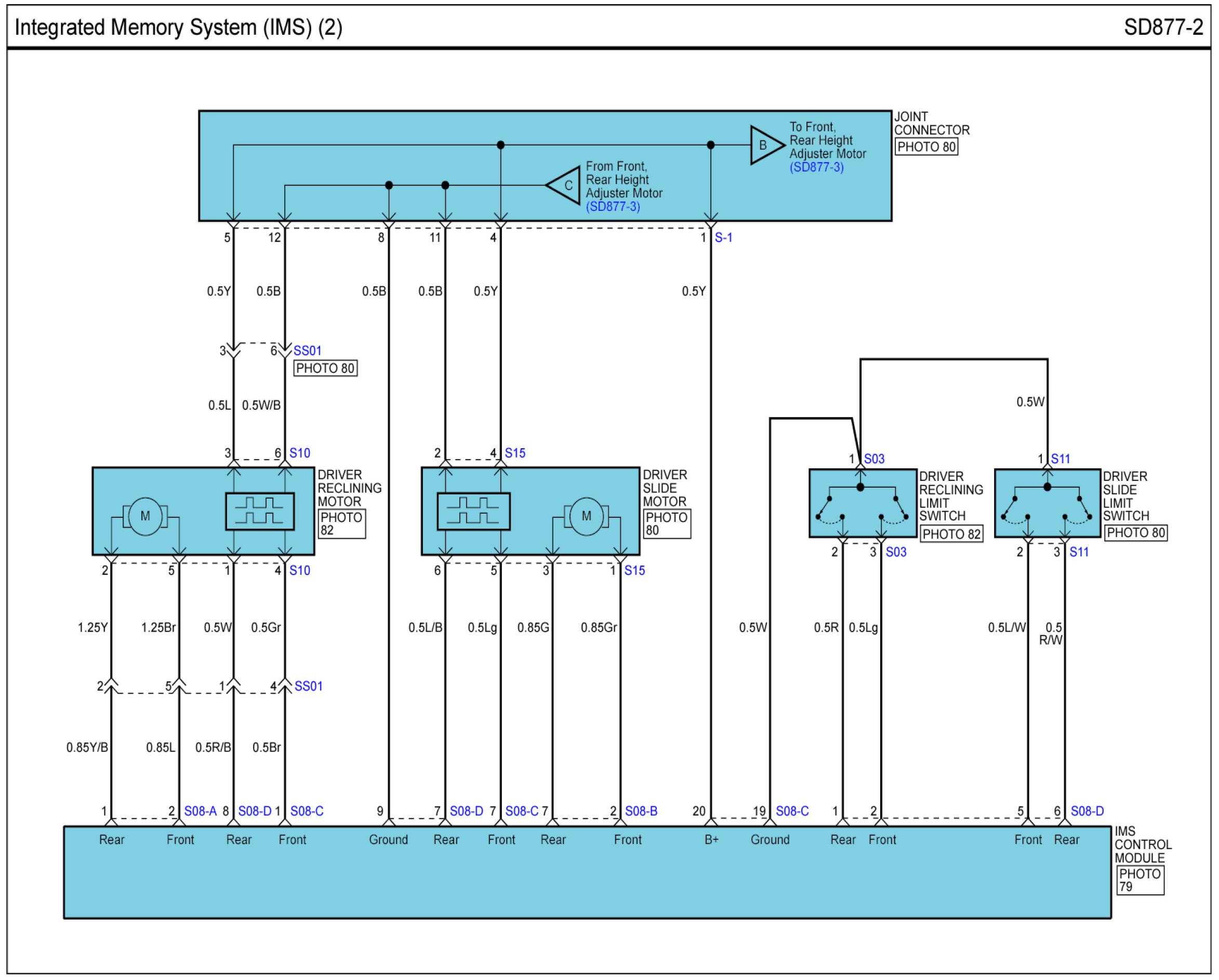
Task: Click the C triangle connector symbol
Action: (x=566, y=185)
